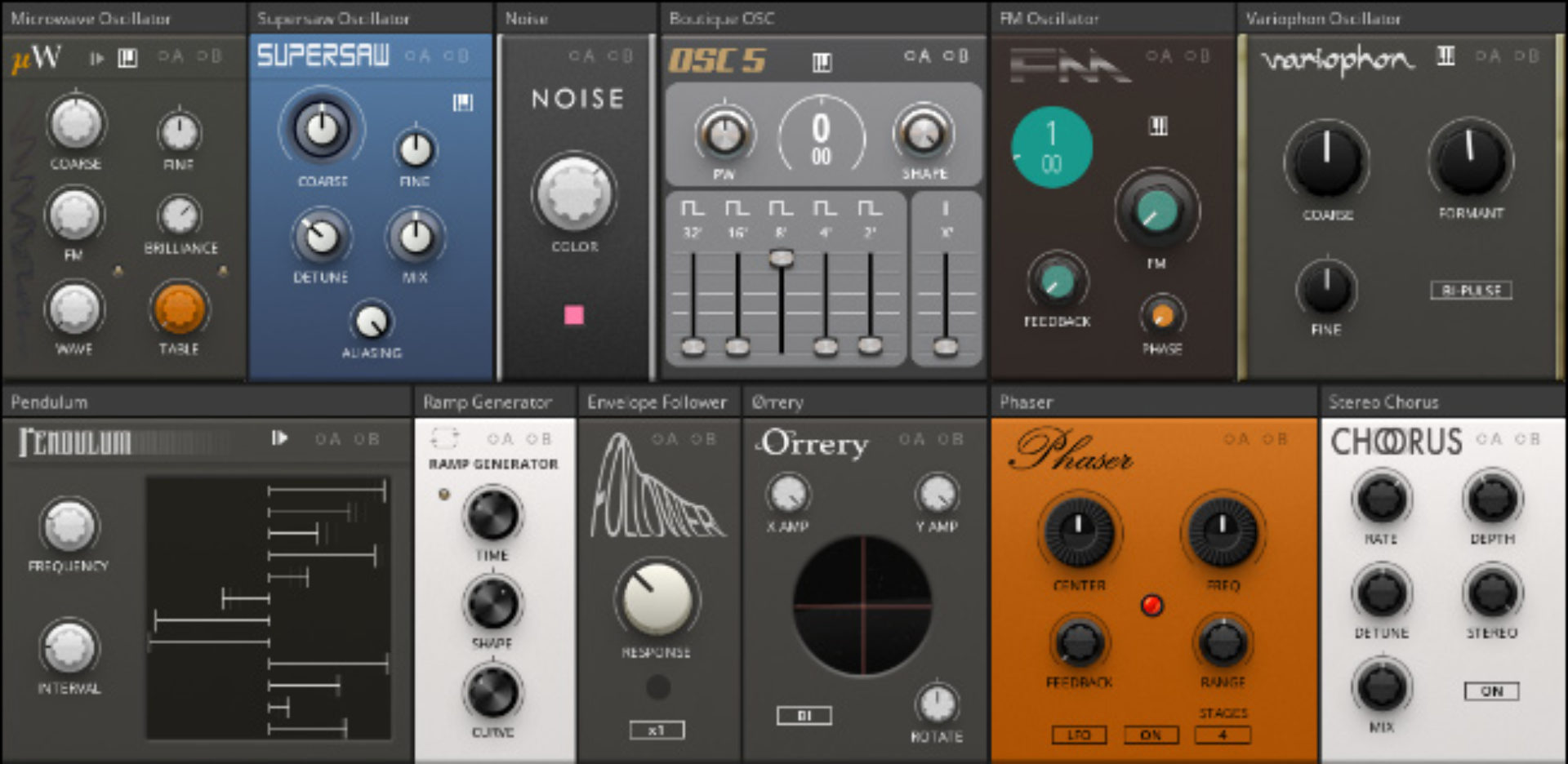This screenshot has width=1568, height=764.
Task: Open the BI mode selector on the Orrery
Action: [805, 716]
